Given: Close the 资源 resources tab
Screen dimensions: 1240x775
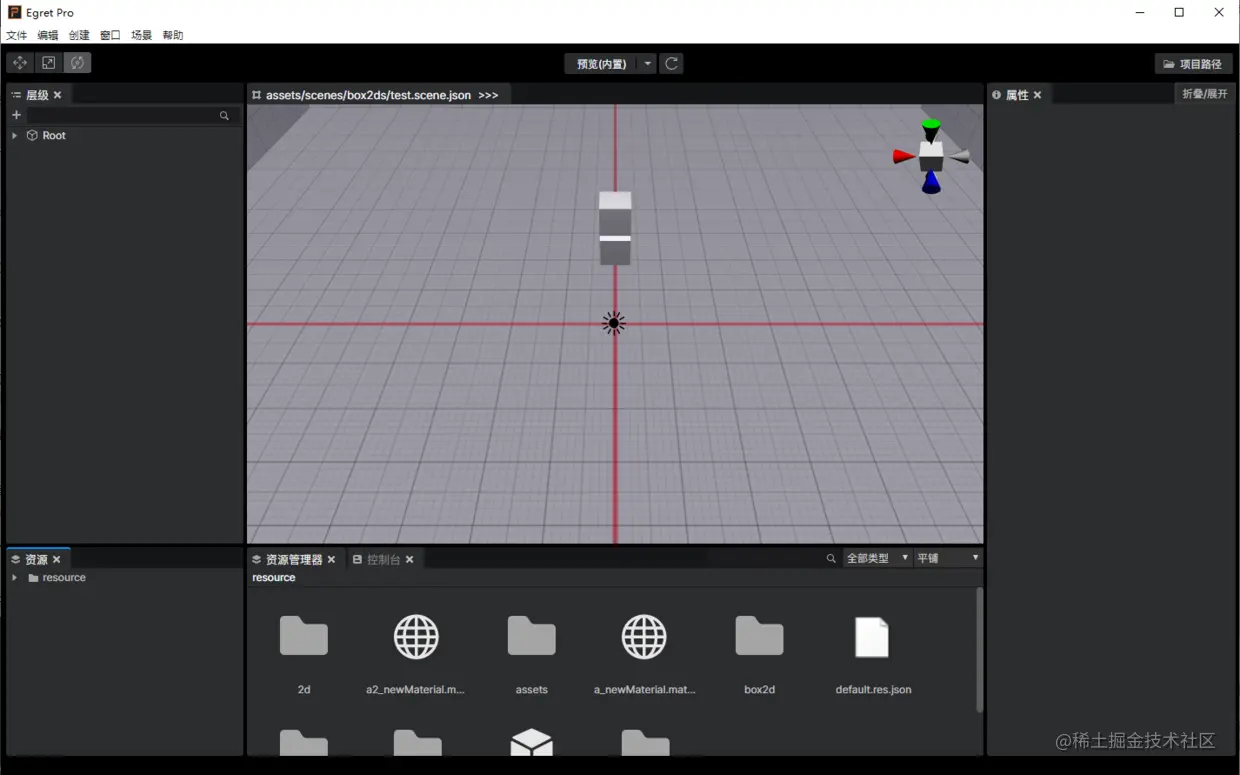Looking at the screenshot, I should tap(57, 560).
